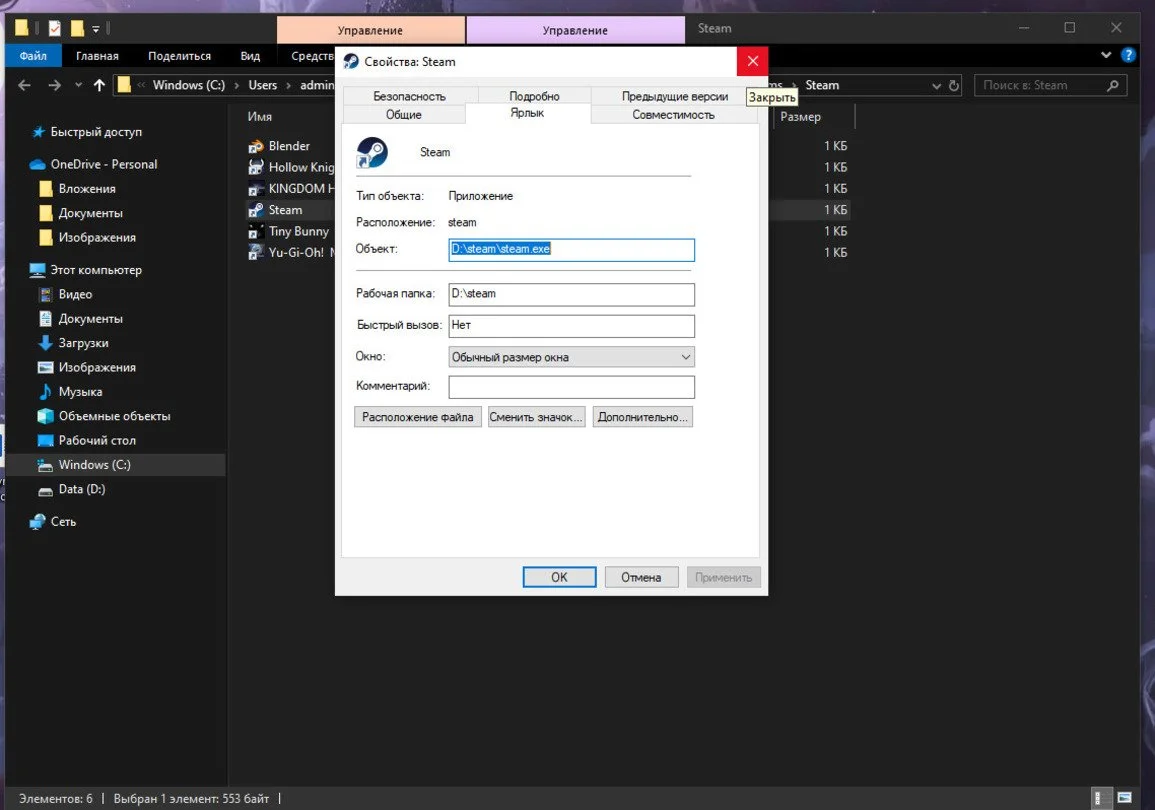
Task: Select the Blender shortcut file
Action: (289, 146)
